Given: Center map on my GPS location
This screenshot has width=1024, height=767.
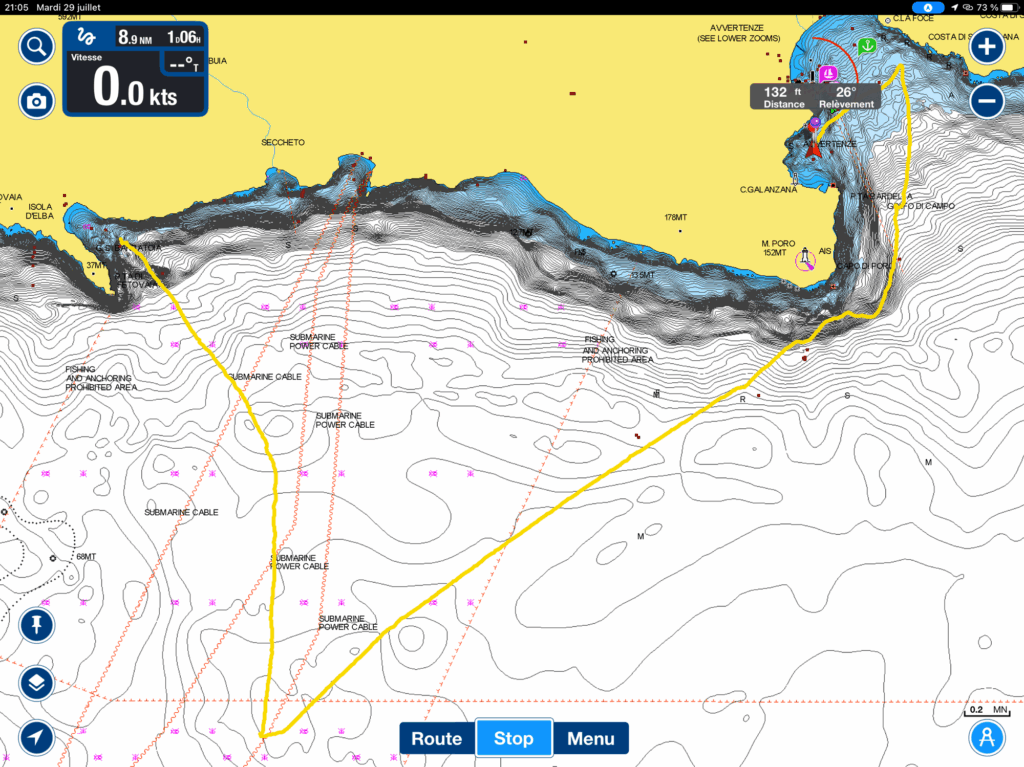Looking at the screenshot, I should [x=37, y=738].
